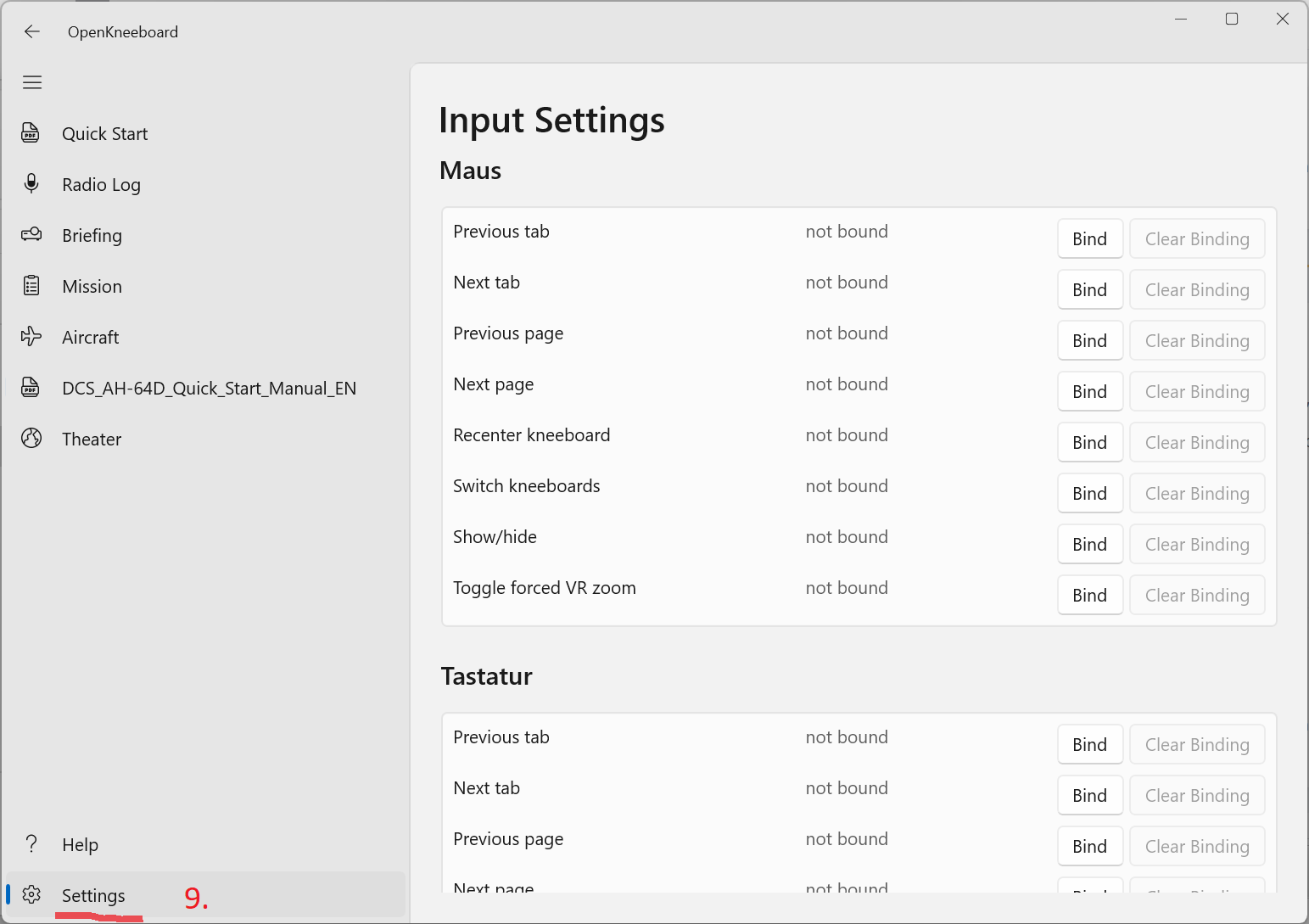Viewport: 1309px width, 924px height.
Task: Select Settings in the sidebar
Action: coord(205,895)
